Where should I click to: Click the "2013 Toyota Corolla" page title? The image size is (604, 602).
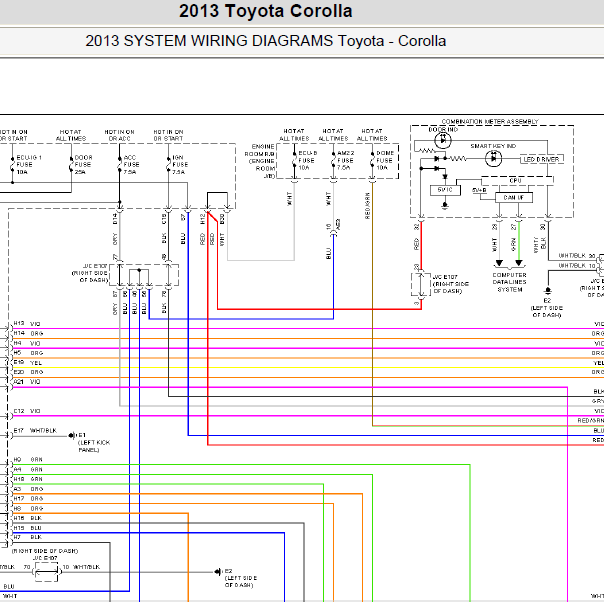(x=265, y=11)
